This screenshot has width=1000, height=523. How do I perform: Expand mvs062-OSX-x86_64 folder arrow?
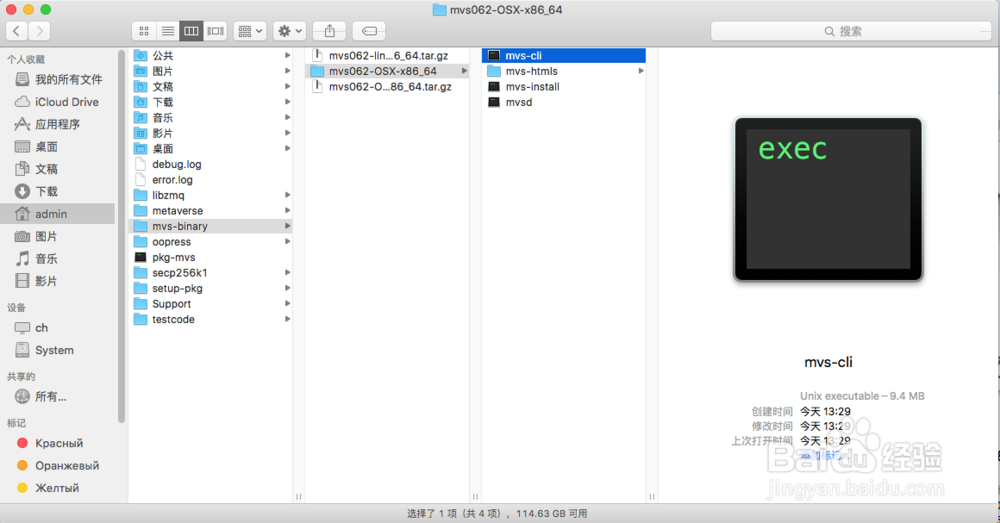(464, 71)
